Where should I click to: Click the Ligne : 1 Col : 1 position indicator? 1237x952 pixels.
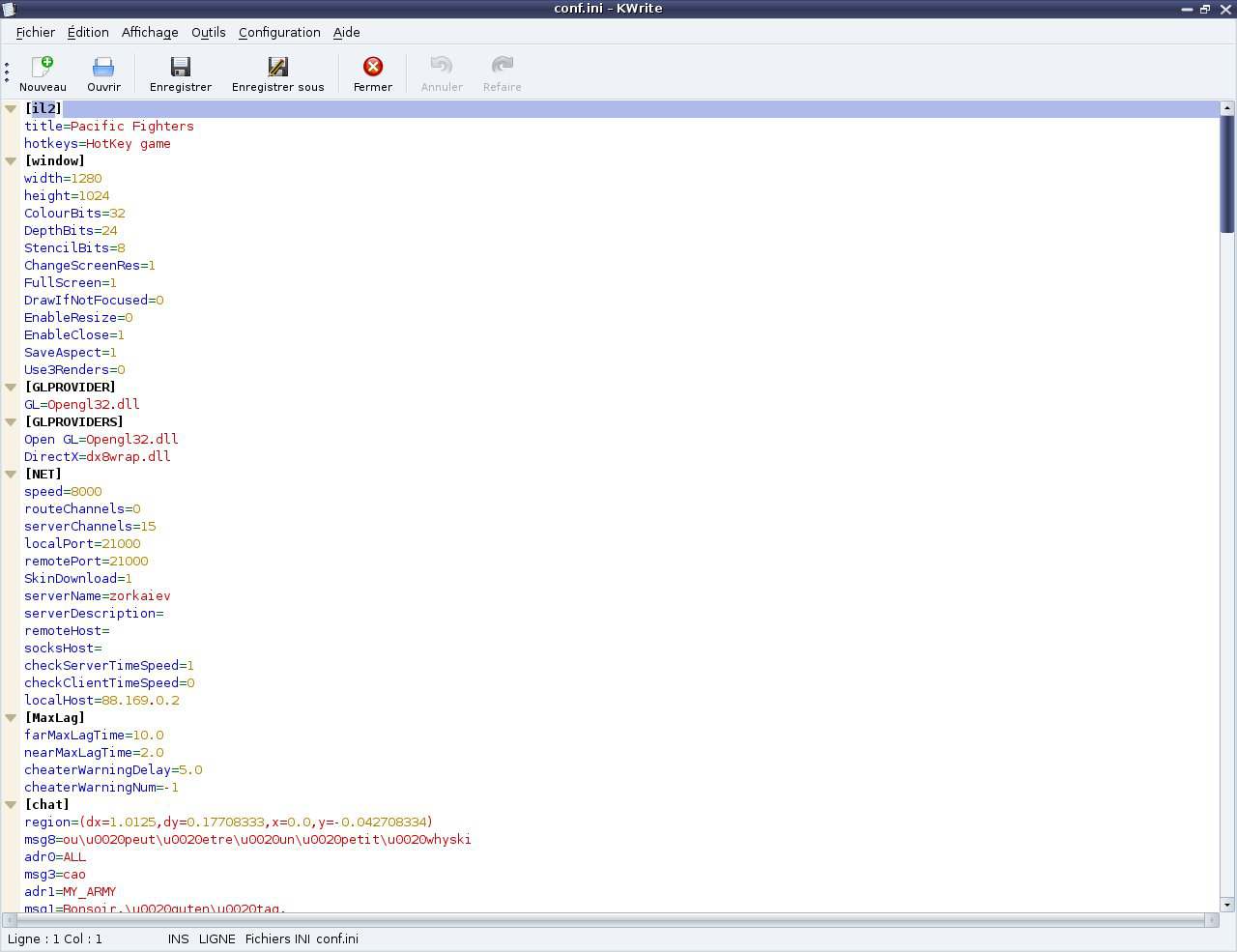[55, 938]
